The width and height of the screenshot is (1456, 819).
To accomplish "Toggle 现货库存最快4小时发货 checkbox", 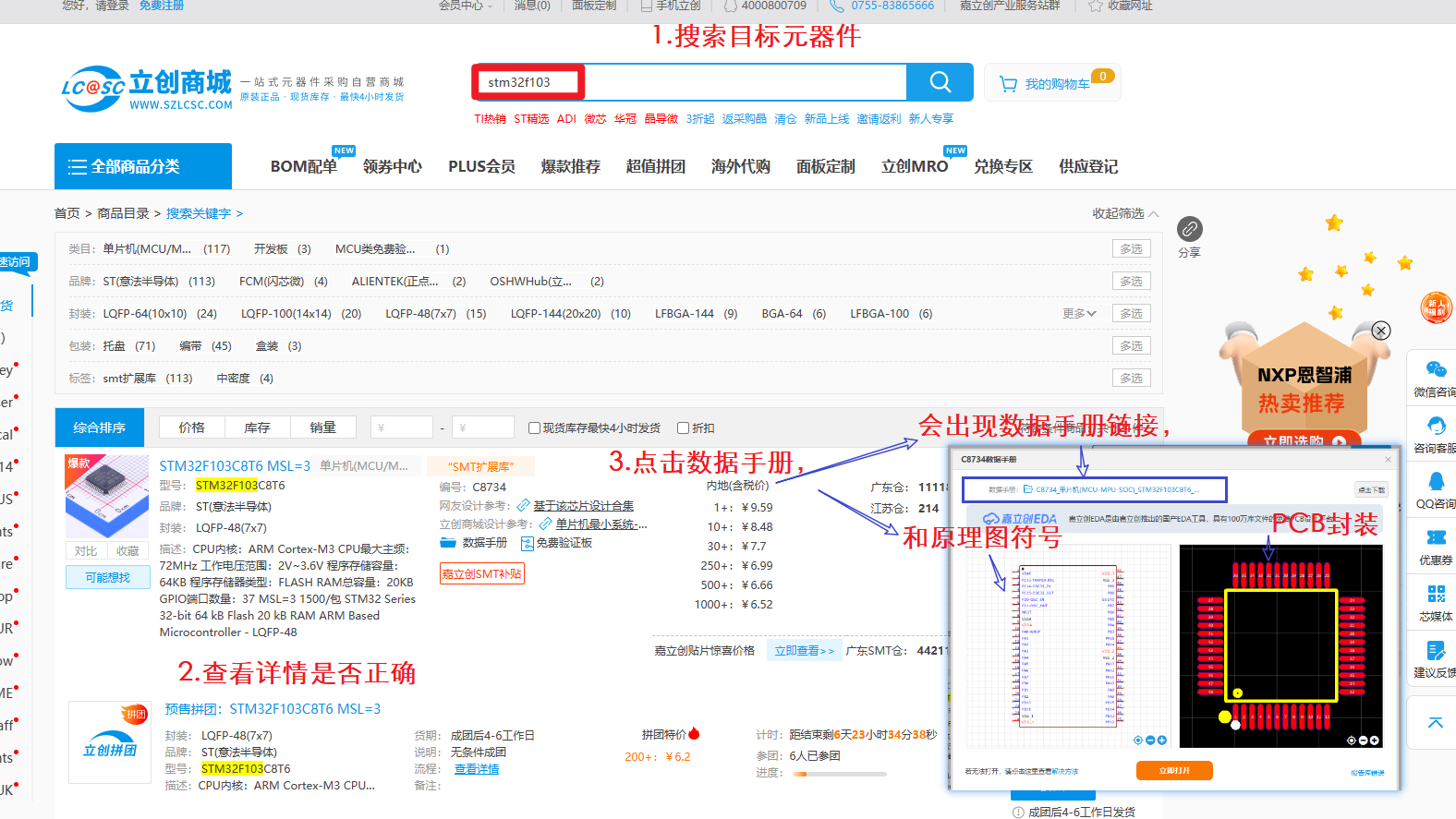I will click(534, 428).
